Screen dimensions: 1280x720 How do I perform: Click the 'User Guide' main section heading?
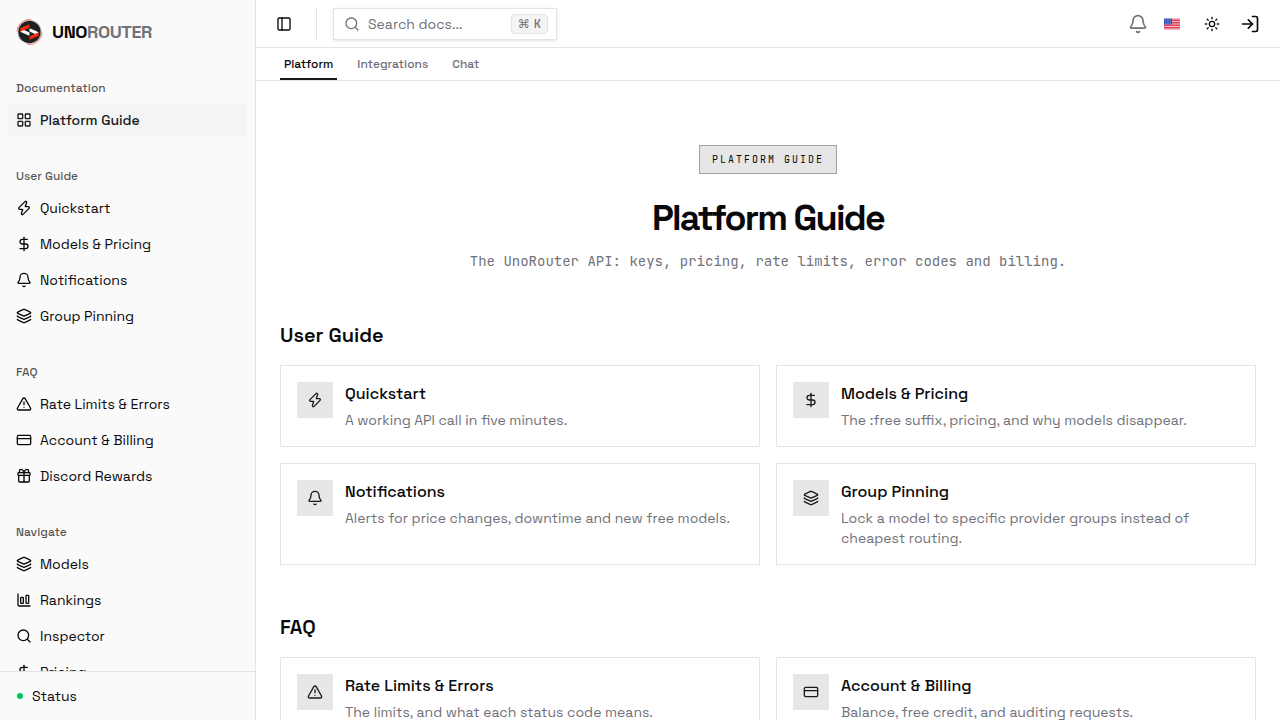tap(332, 336)
